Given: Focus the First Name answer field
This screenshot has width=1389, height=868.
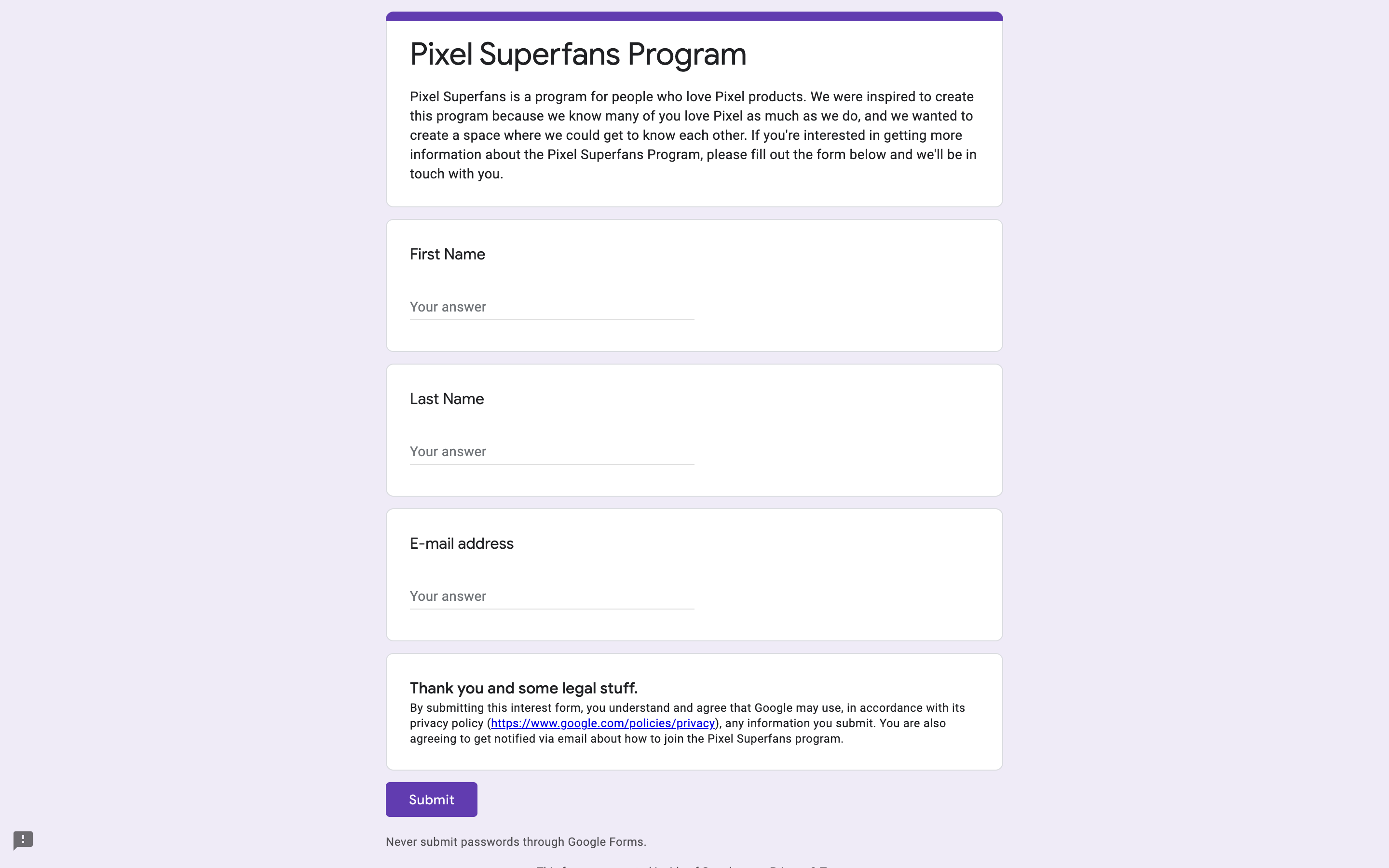Looking at the screenshot, I should [x=551, y=307].
